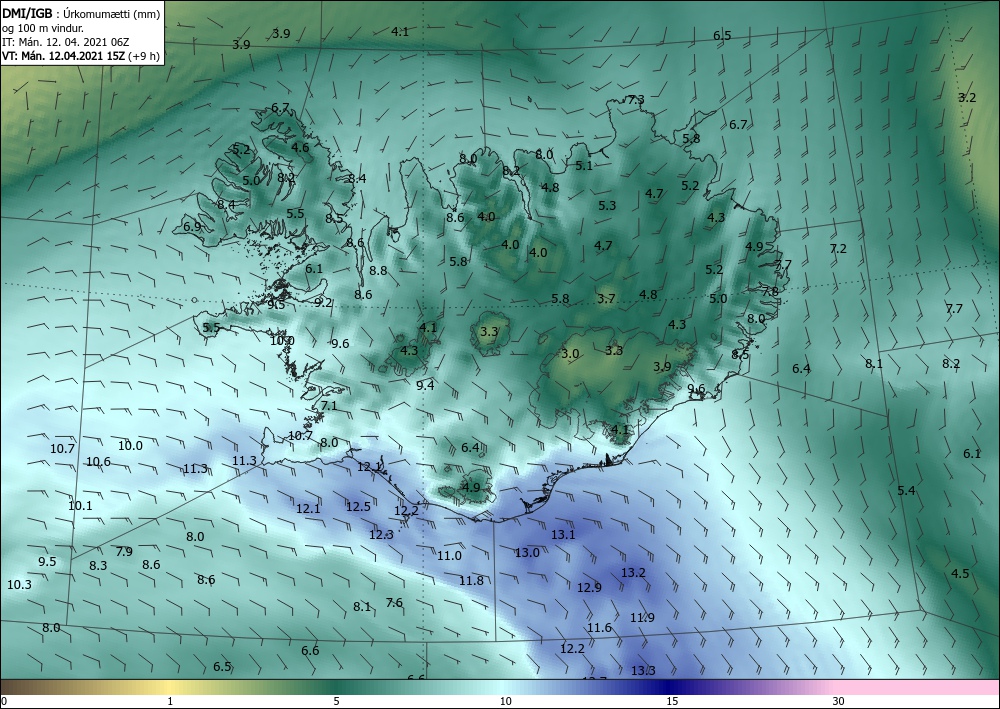Click the map value '7.1'
The height and width of the screenshot is (709, 1000).
coord(328,406)
